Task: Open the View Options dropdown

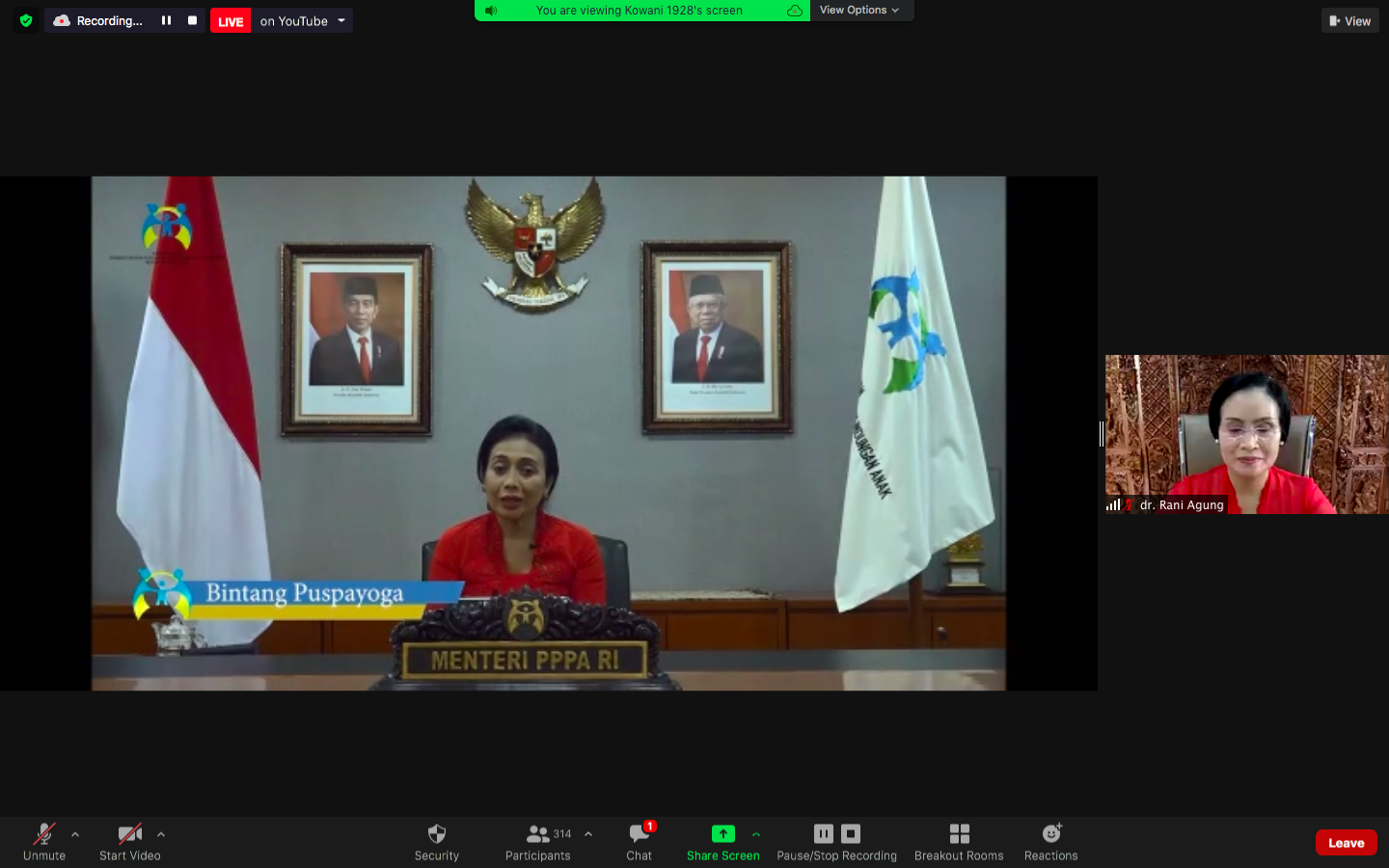Action: [858, 10]
